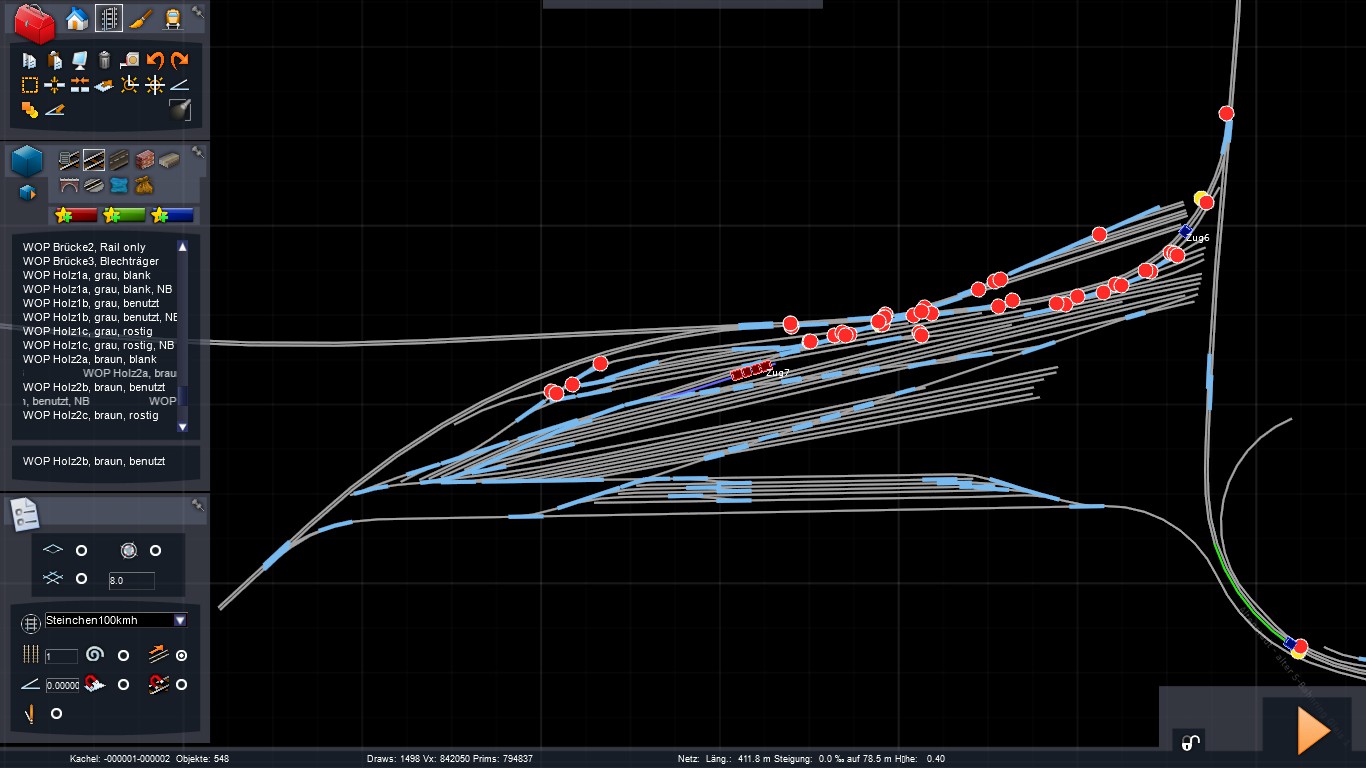Viewport: 1366px width, 768px height.
Task: Click the clipboard paste icon
Action: [55, 61]
